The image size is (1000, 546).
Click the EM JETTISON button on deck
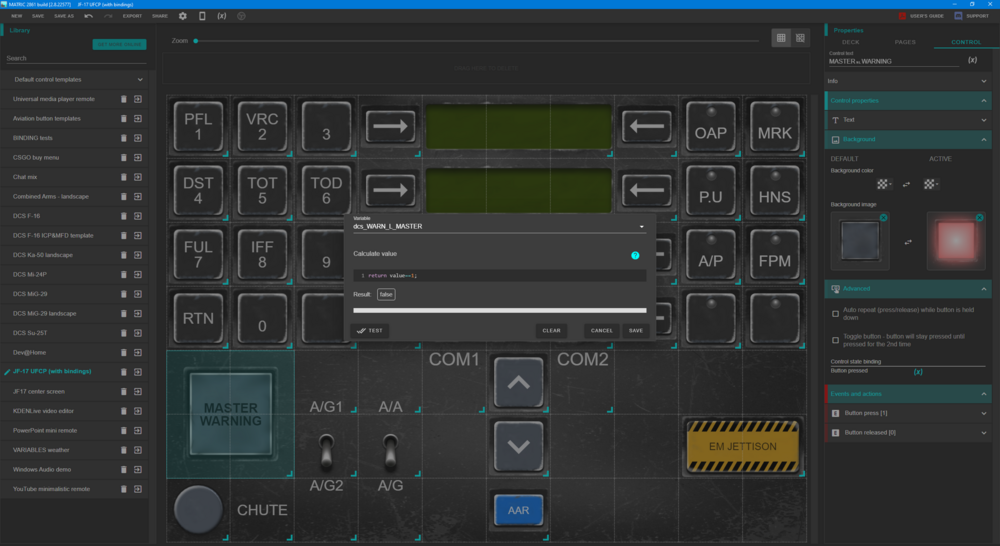click(742, 446)
